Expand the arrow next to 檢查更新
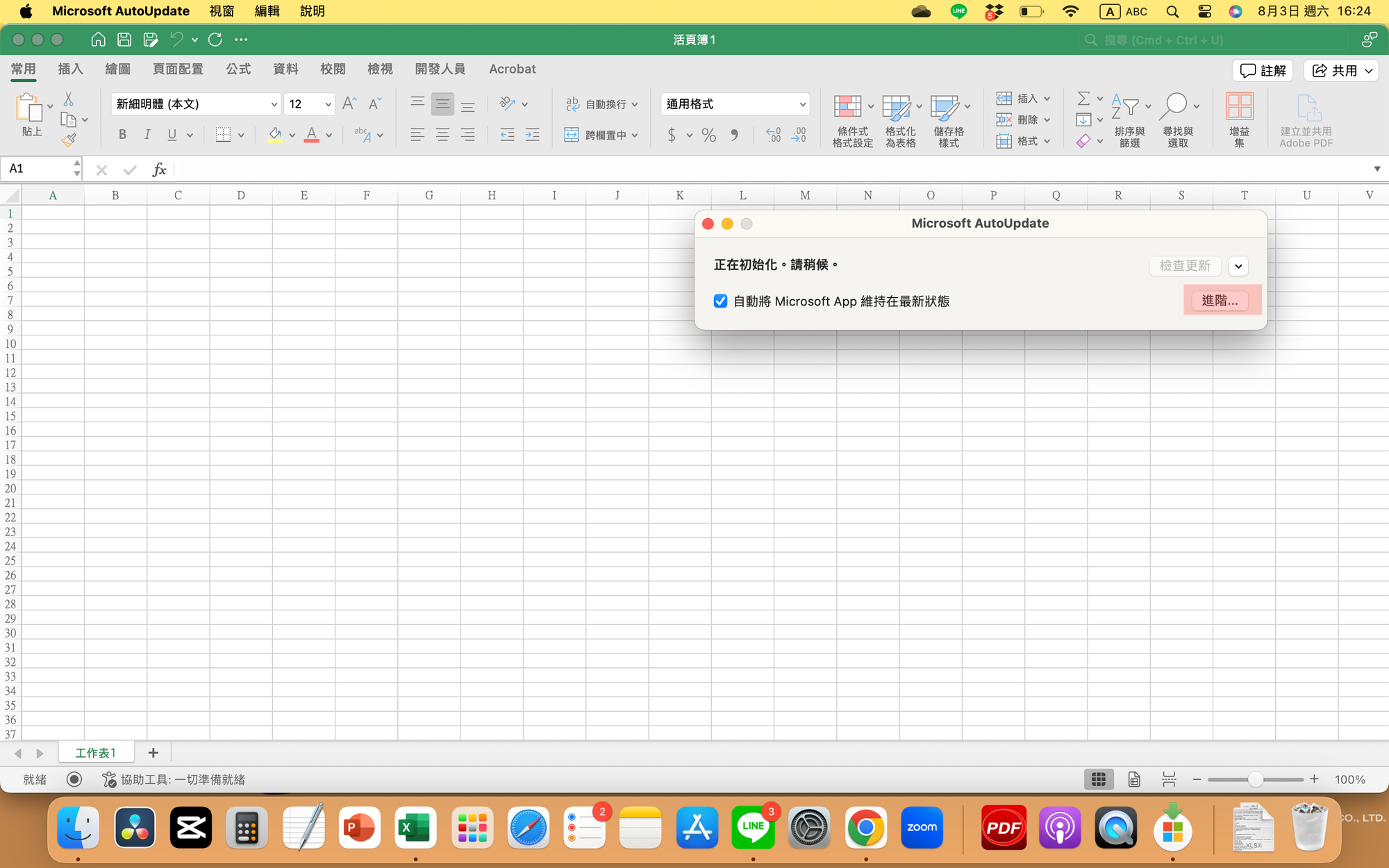This screenshot has height=868, width=1389. point(1238,266)
